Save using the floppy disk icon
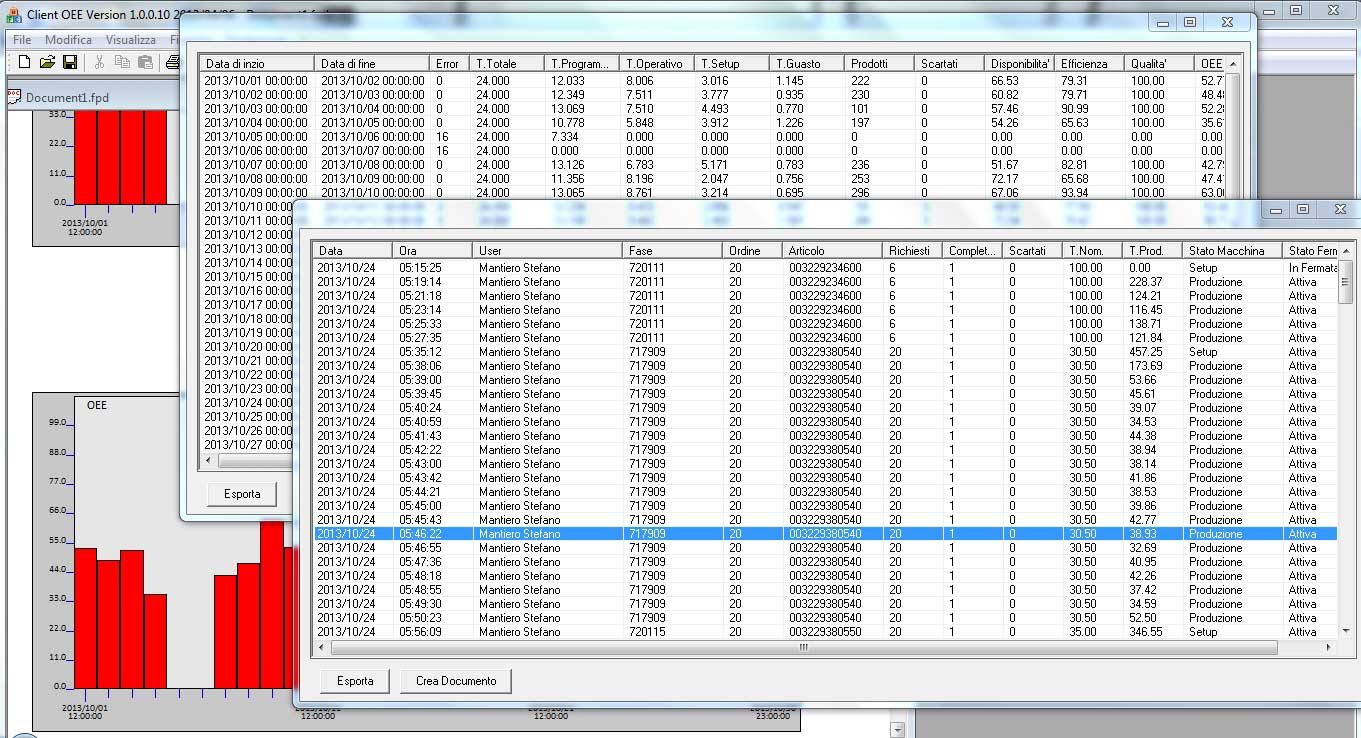Viewport: 1361px width, 738px height. [x=70, y=62]
